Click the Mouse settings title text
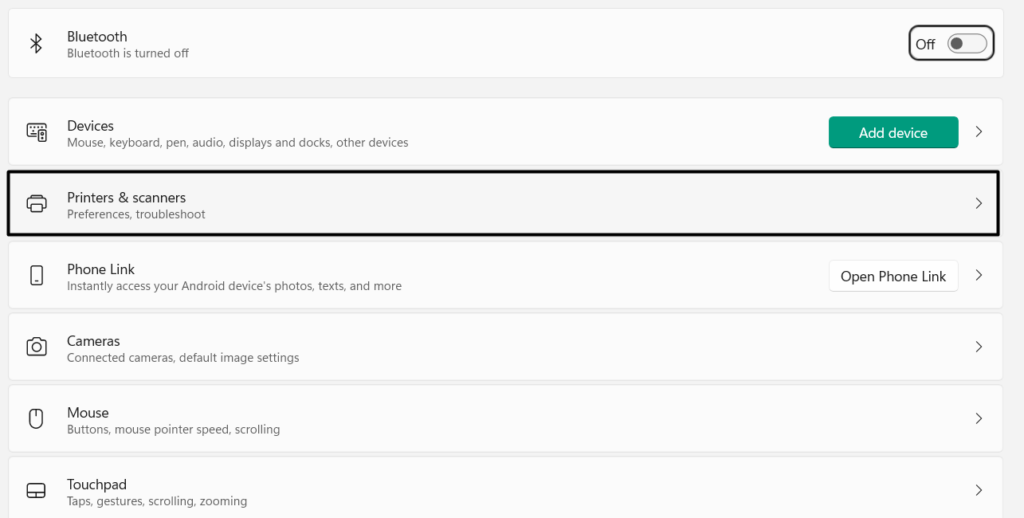 click(x=88, y=412)
